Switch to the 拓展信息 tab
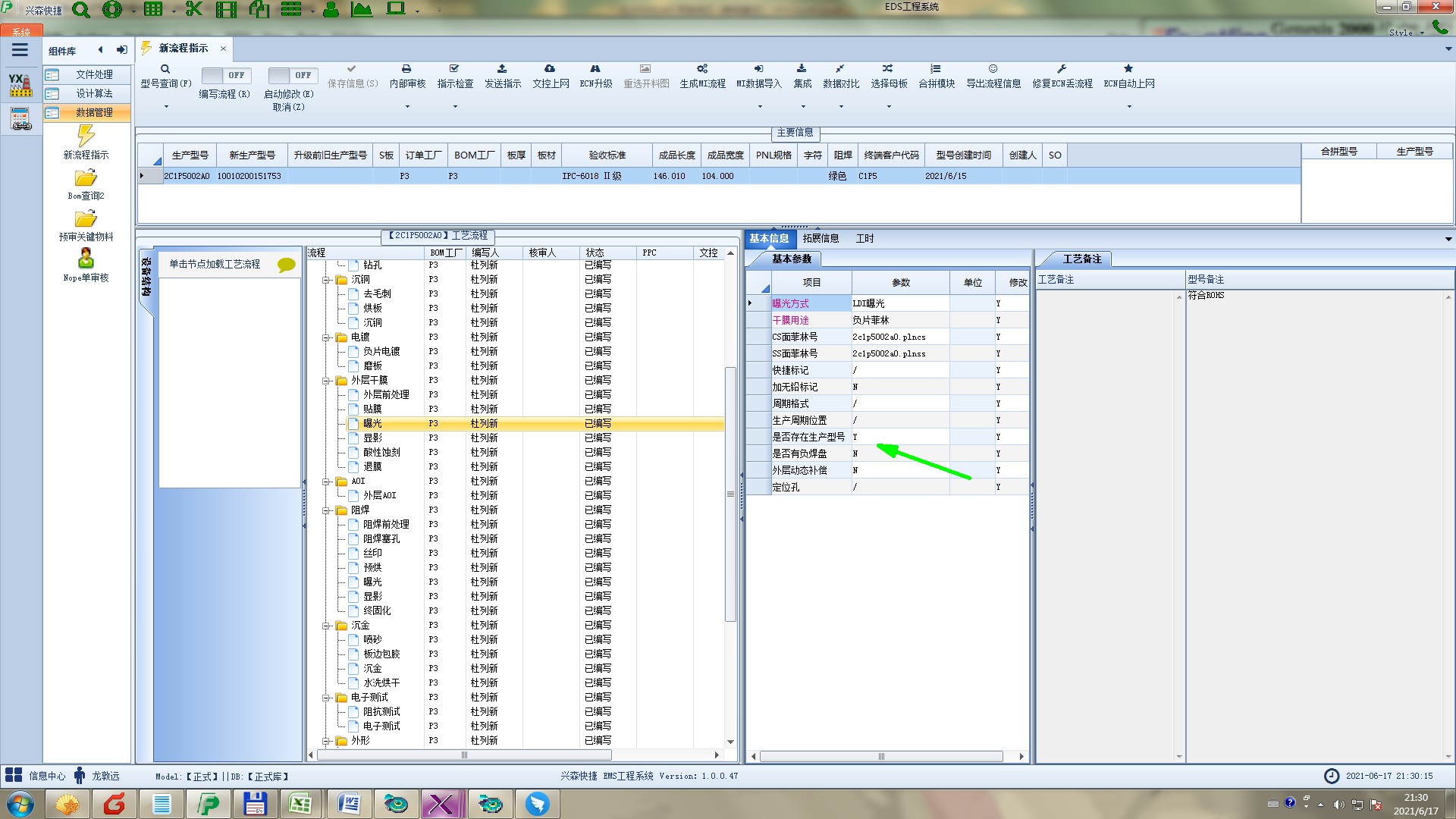Image resolution: width=1456 pixels, height=819 pixels. click(x=821, y=238)
